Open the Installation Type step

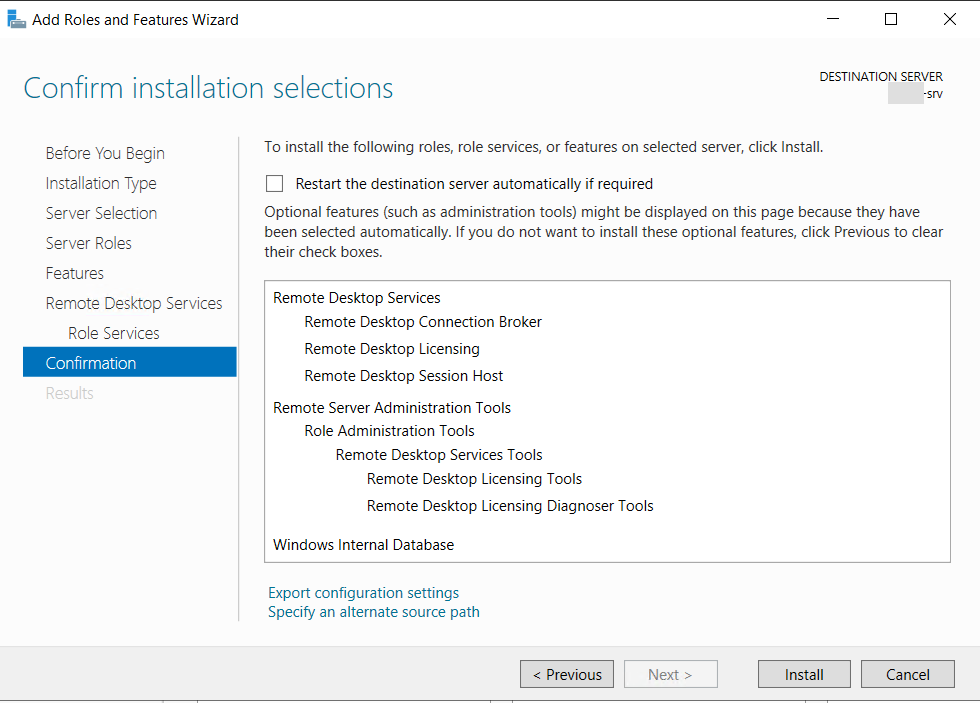point(101,183)
